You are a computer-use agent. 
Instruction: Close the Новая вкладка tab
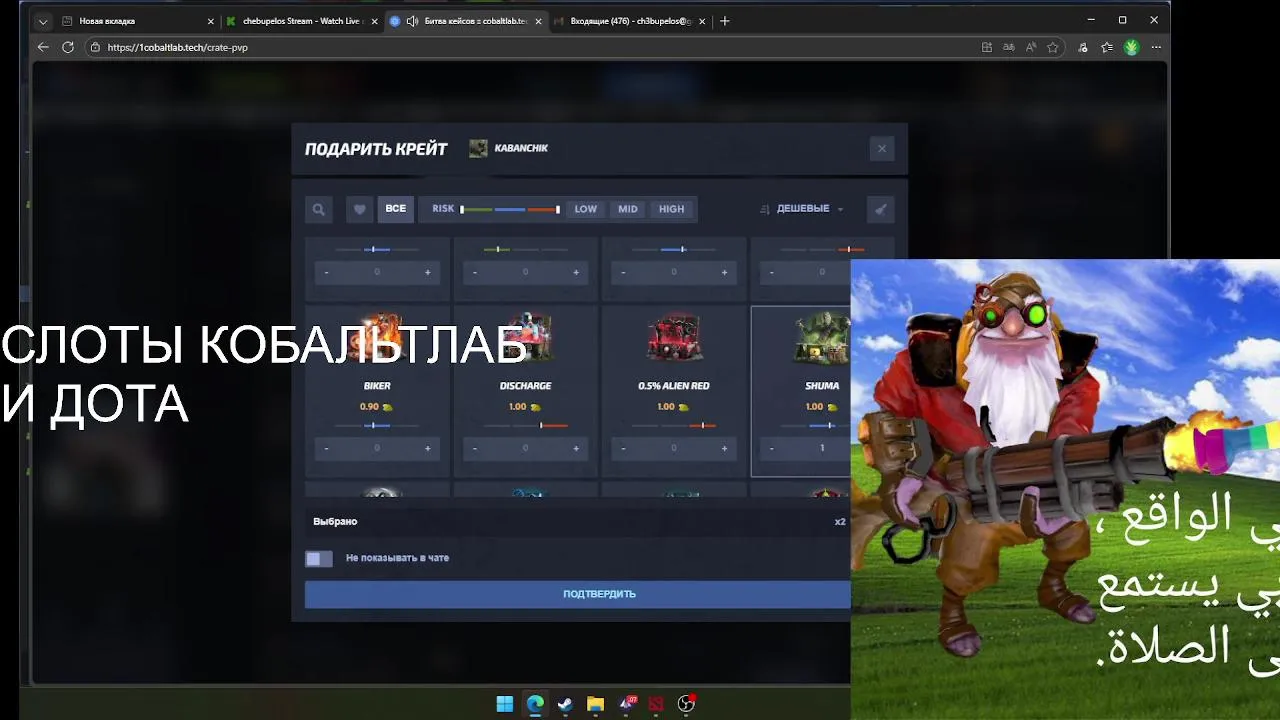210,21
